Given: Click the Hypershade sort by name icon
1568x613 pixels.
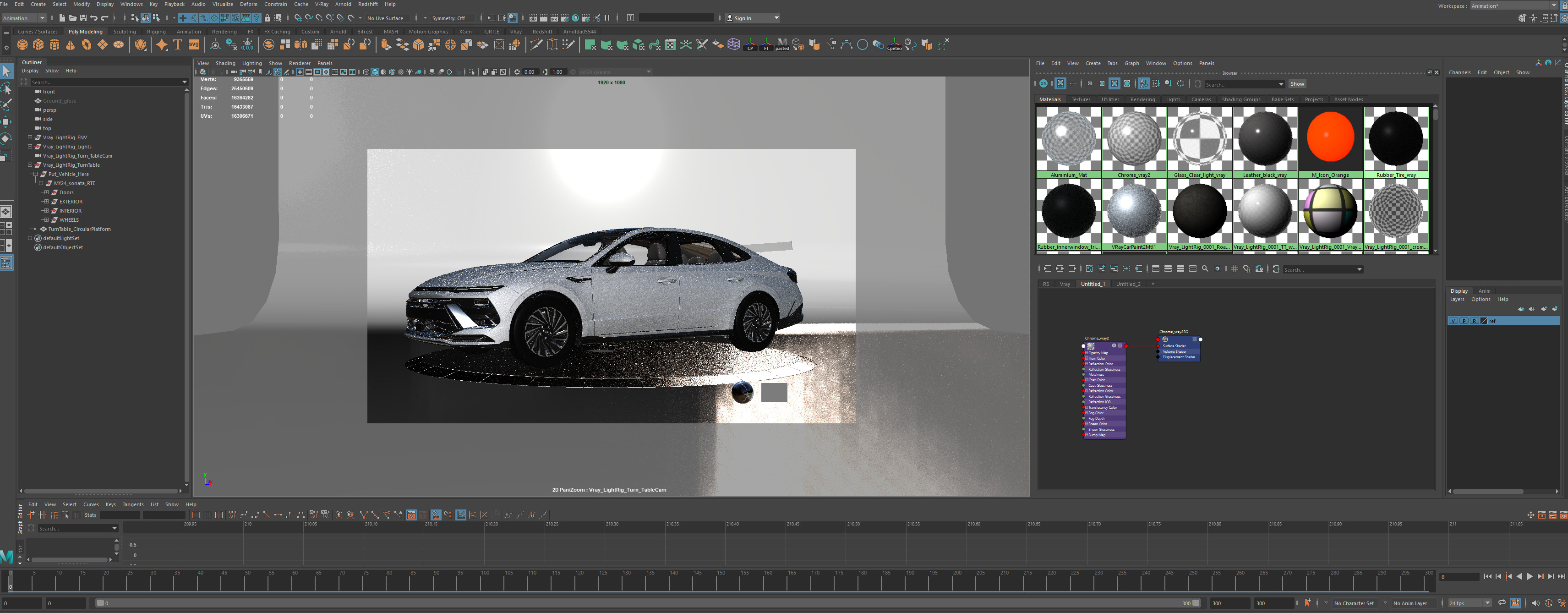Looking at the screenshot, I should coord(1144,83).
